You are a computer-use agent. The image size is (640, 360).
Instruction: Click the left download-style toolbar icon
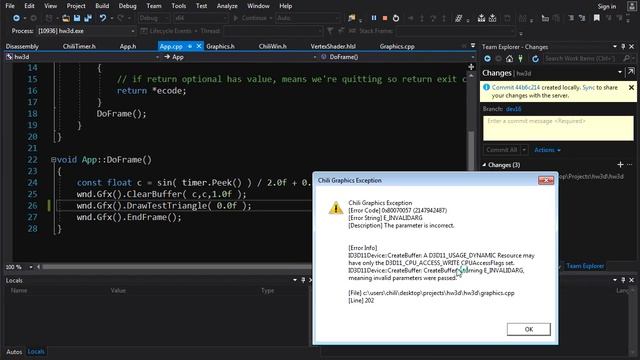(x=481, y=18)
